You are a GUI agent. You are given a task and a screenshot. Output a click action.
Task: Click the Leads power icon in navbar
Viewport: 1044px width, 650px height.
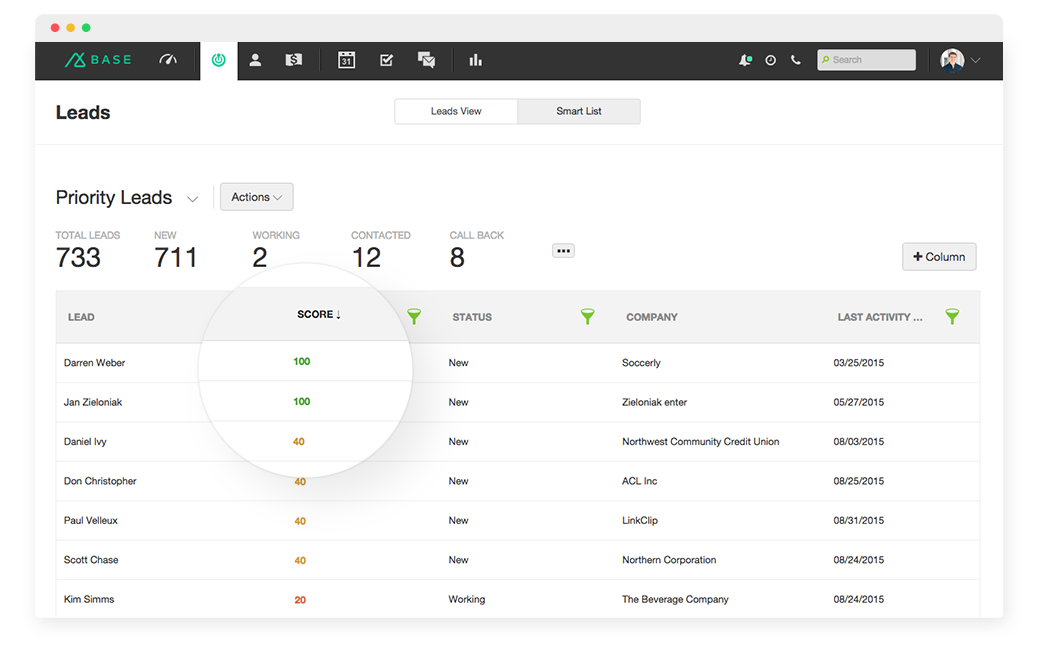coord(218,60)
